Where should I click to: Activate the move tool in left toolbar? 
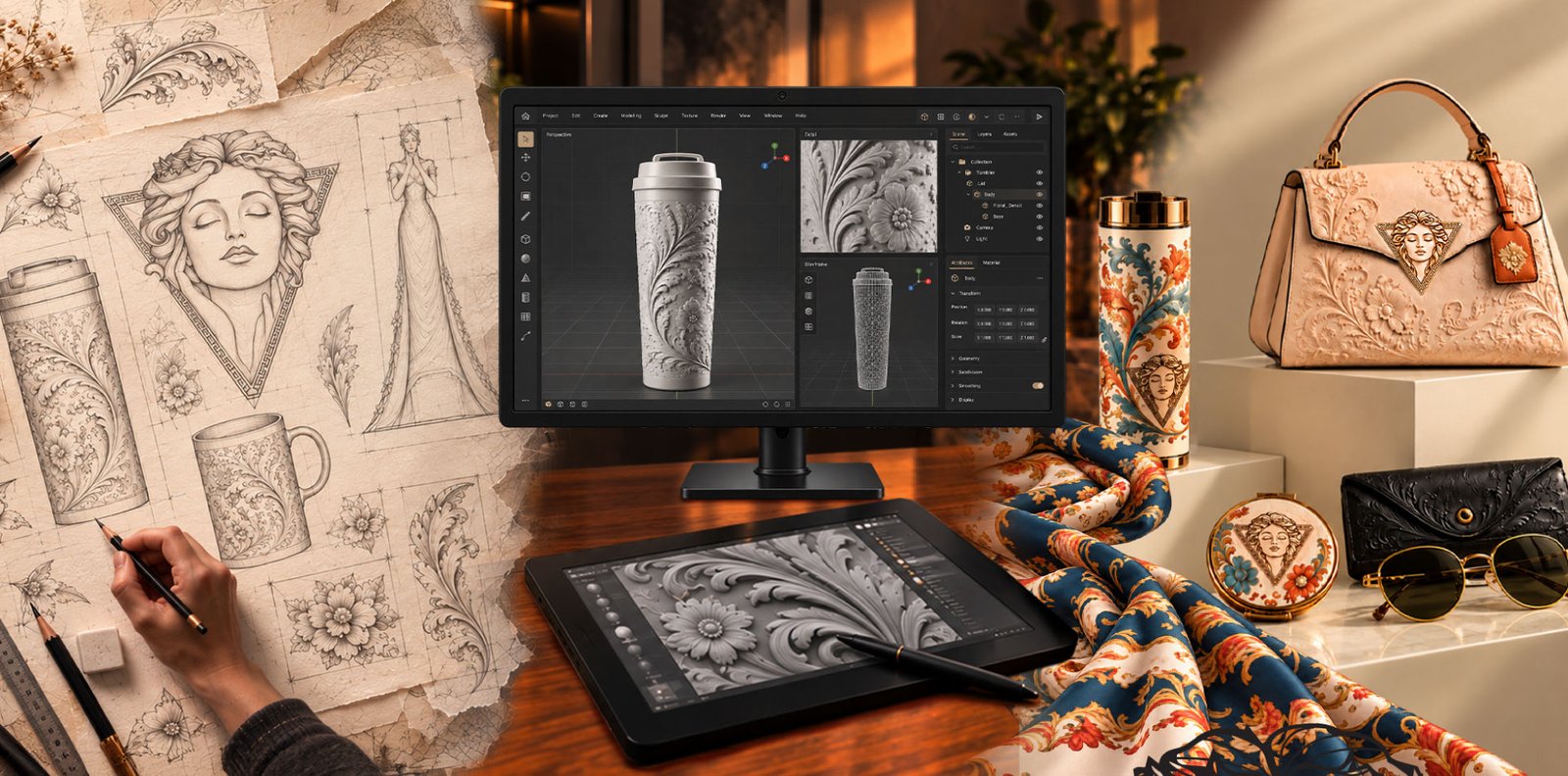click(525, 158)
